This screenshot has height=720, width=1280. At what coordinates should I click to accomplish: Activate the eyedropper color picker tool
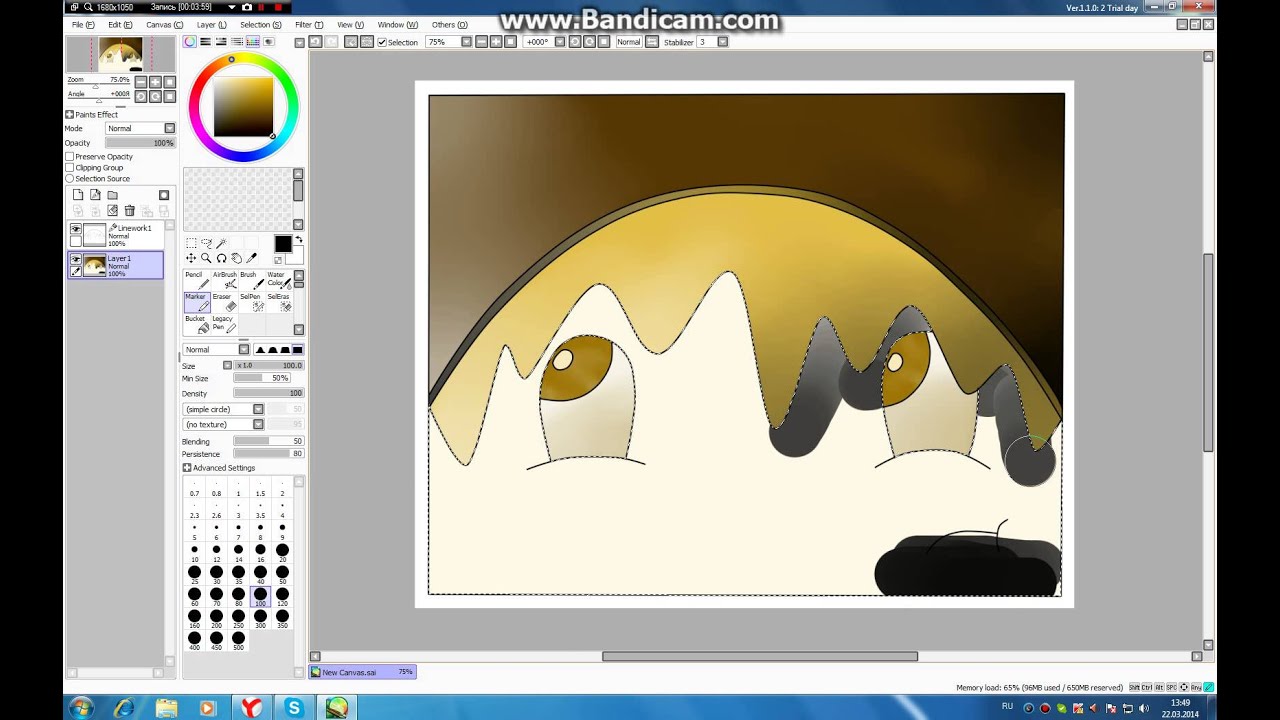pos(251,258)
